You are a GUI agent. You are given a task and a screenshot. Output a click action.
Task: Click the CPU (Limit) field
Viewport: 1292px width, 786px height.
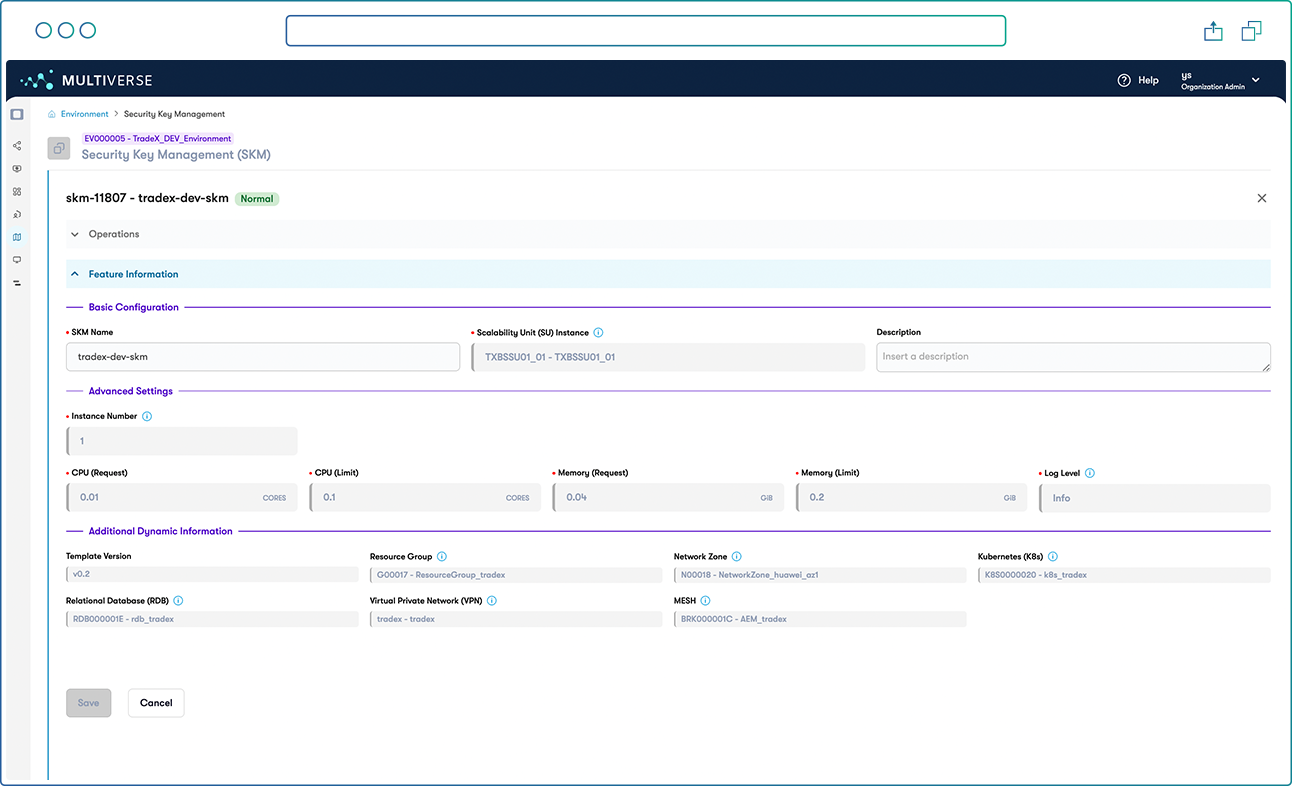425,498
